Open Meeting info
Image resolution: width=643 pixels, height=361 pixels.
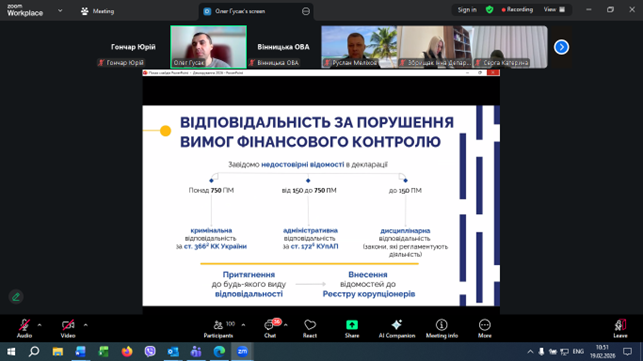point(442,328)
